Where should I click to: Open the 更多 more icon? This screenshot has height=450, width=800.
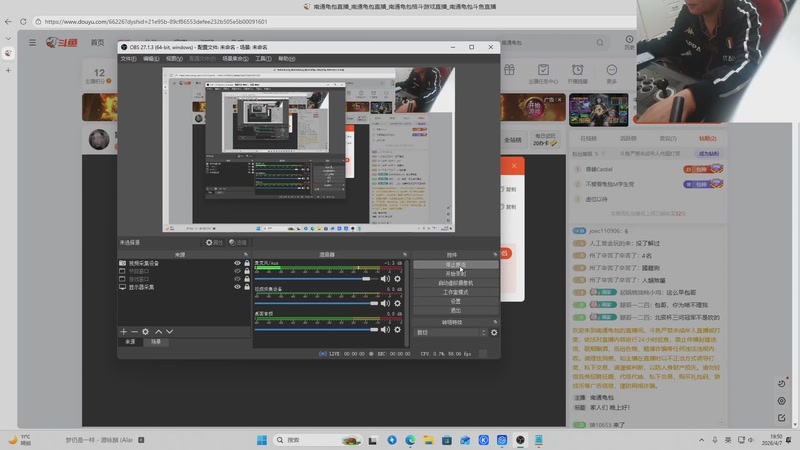(612, 73)
